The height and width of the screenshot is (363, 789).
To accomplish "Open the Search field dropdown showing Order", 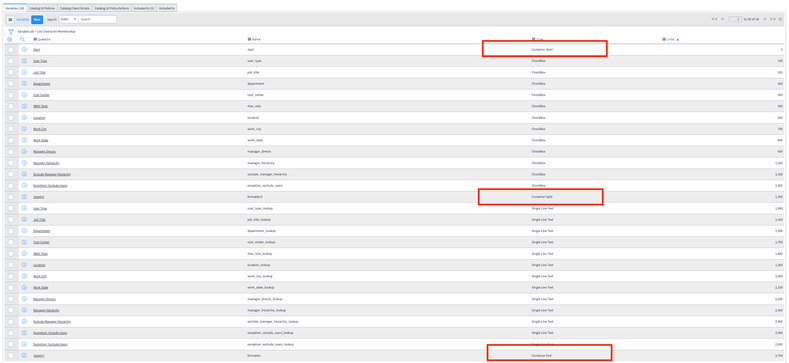I will point(68,19).
